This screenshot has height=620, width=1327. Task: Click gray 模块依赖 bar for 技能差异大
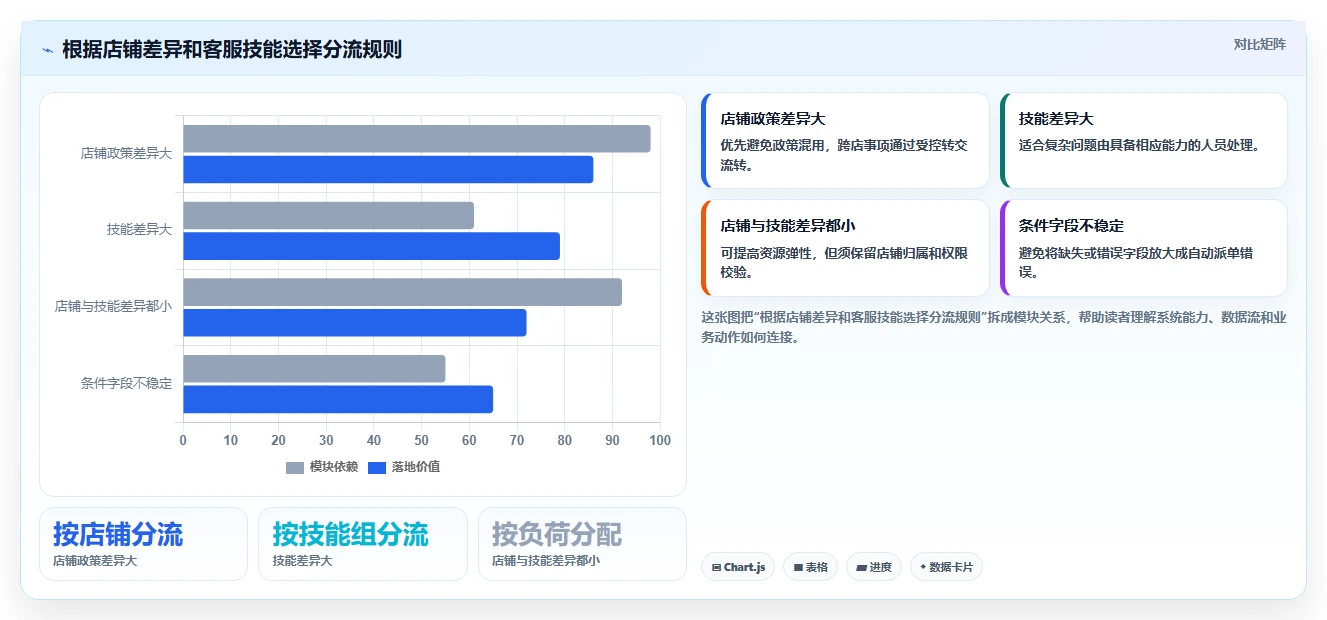(328, 215)
